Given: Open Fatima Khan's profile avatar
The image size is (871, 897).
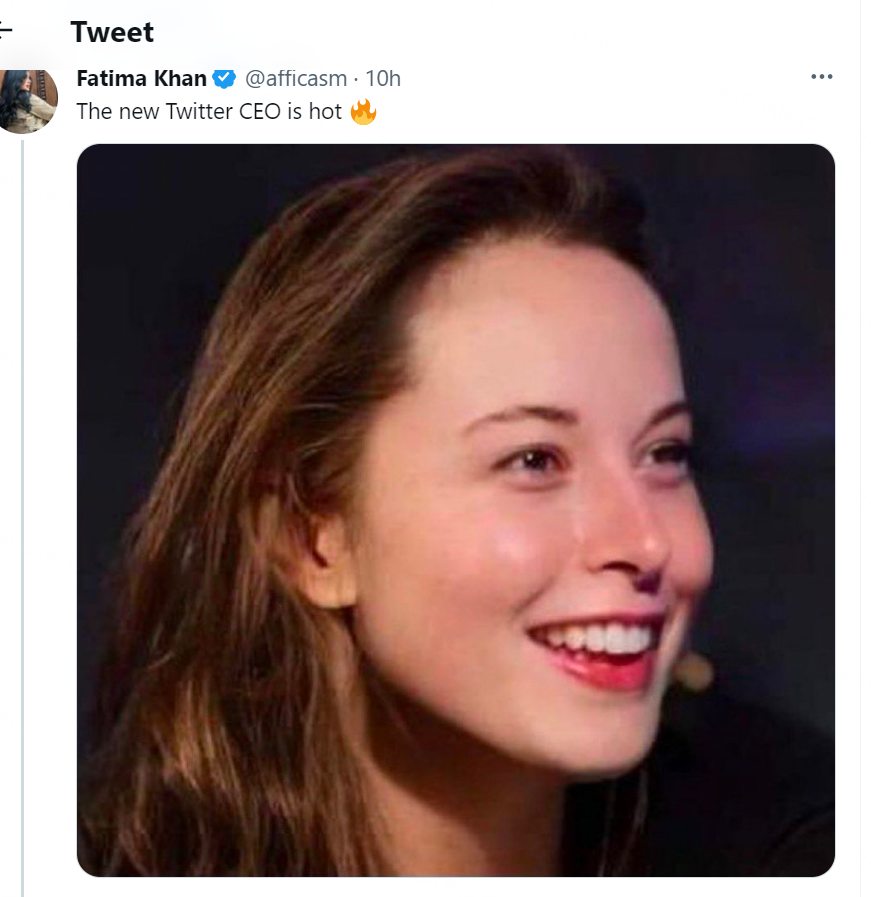Looking at the screenshot, I should [27, 101].
